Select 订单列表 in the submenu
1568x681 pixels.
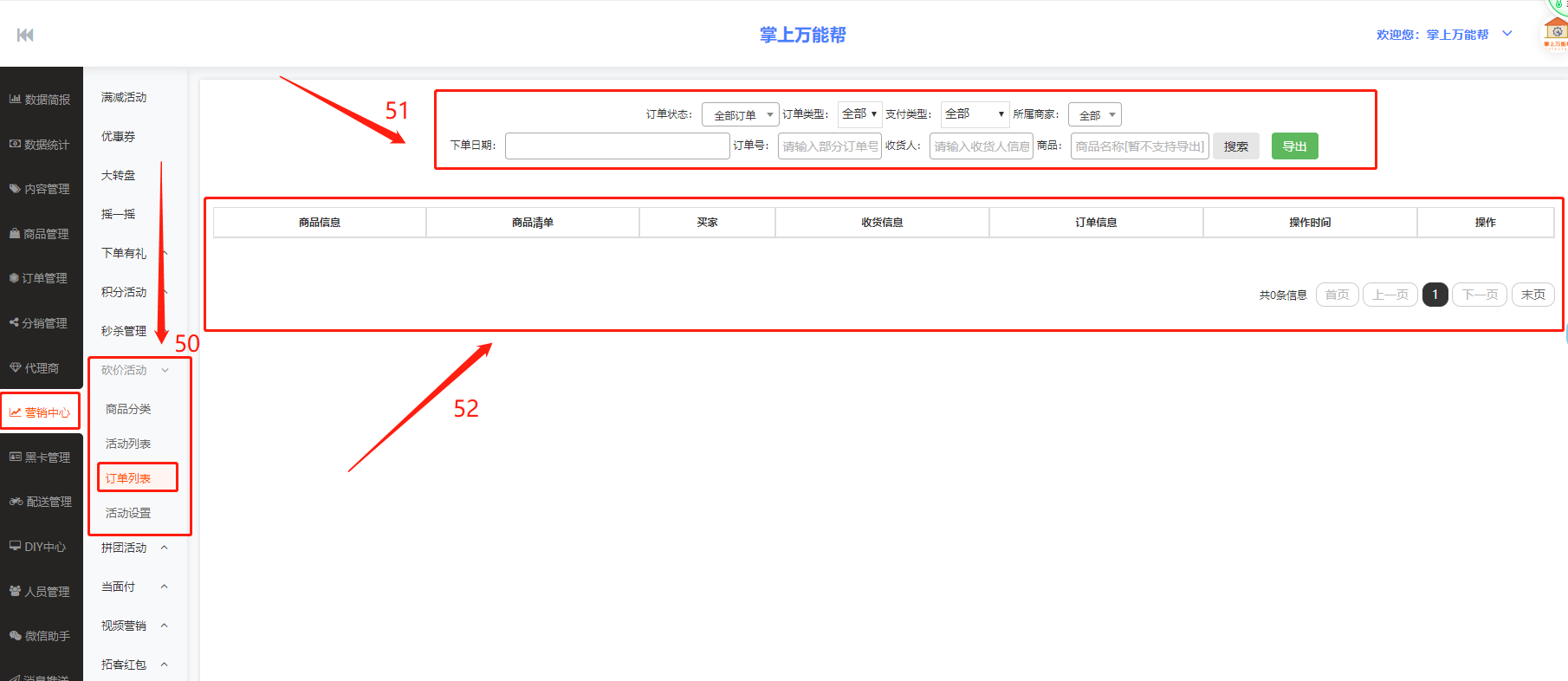(128, 478)
